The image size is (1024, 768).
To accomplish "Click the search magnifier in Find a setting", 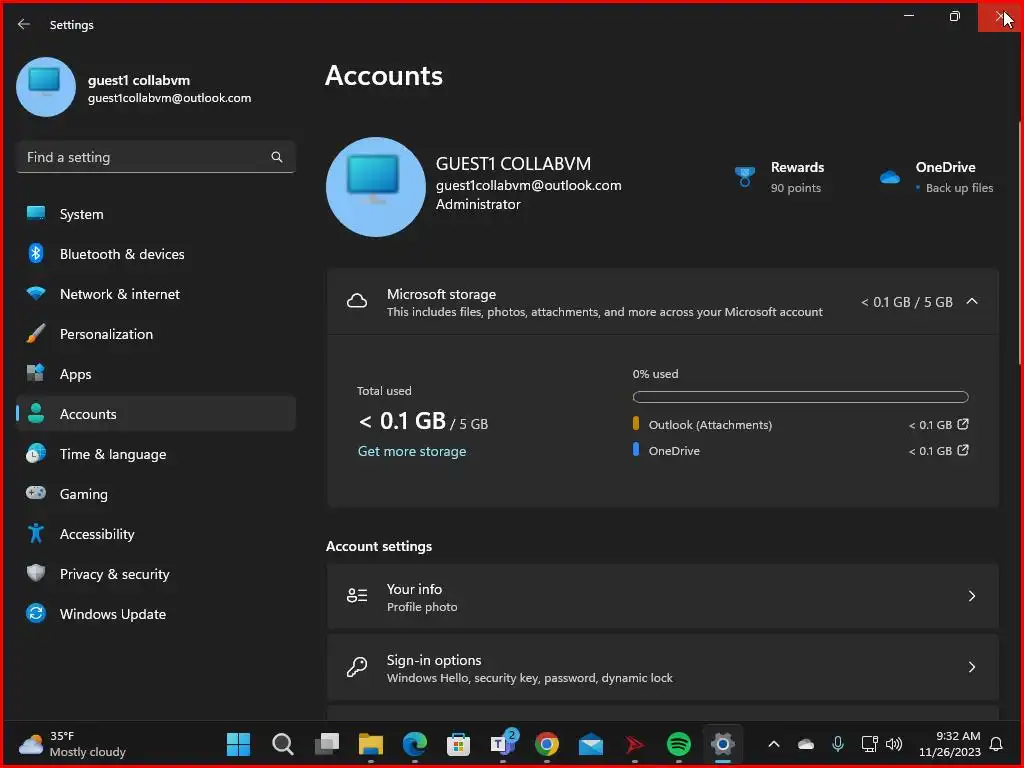I will click(277, 157).
